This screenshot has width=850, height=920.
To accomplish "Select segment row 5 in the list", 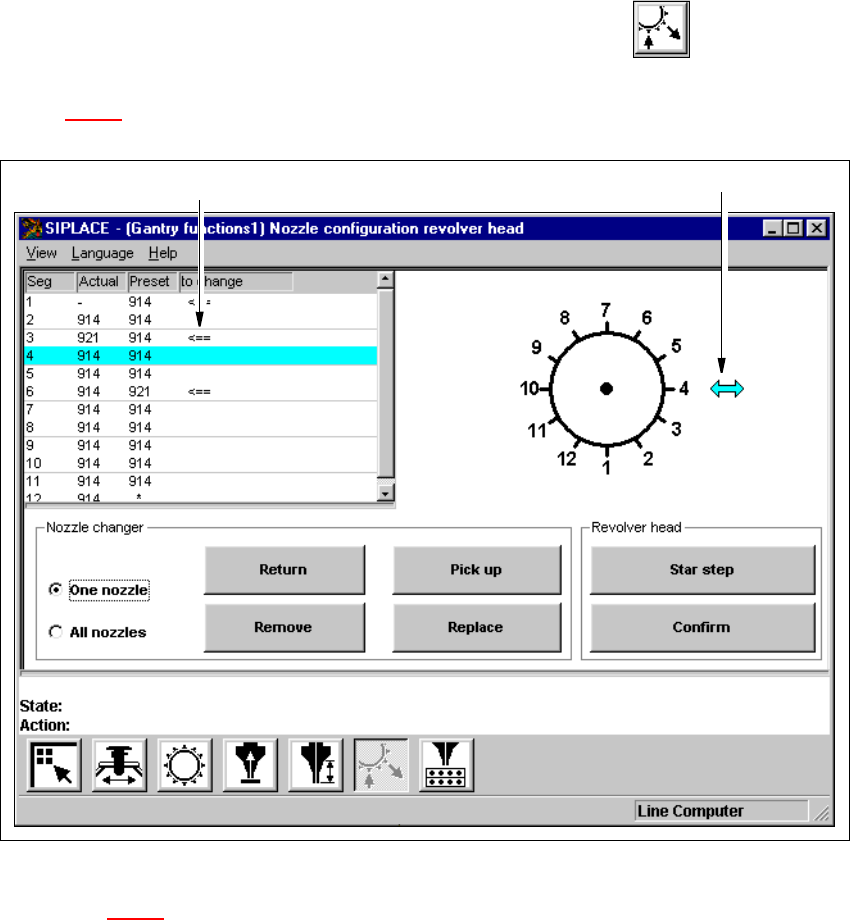I will 201,374.
